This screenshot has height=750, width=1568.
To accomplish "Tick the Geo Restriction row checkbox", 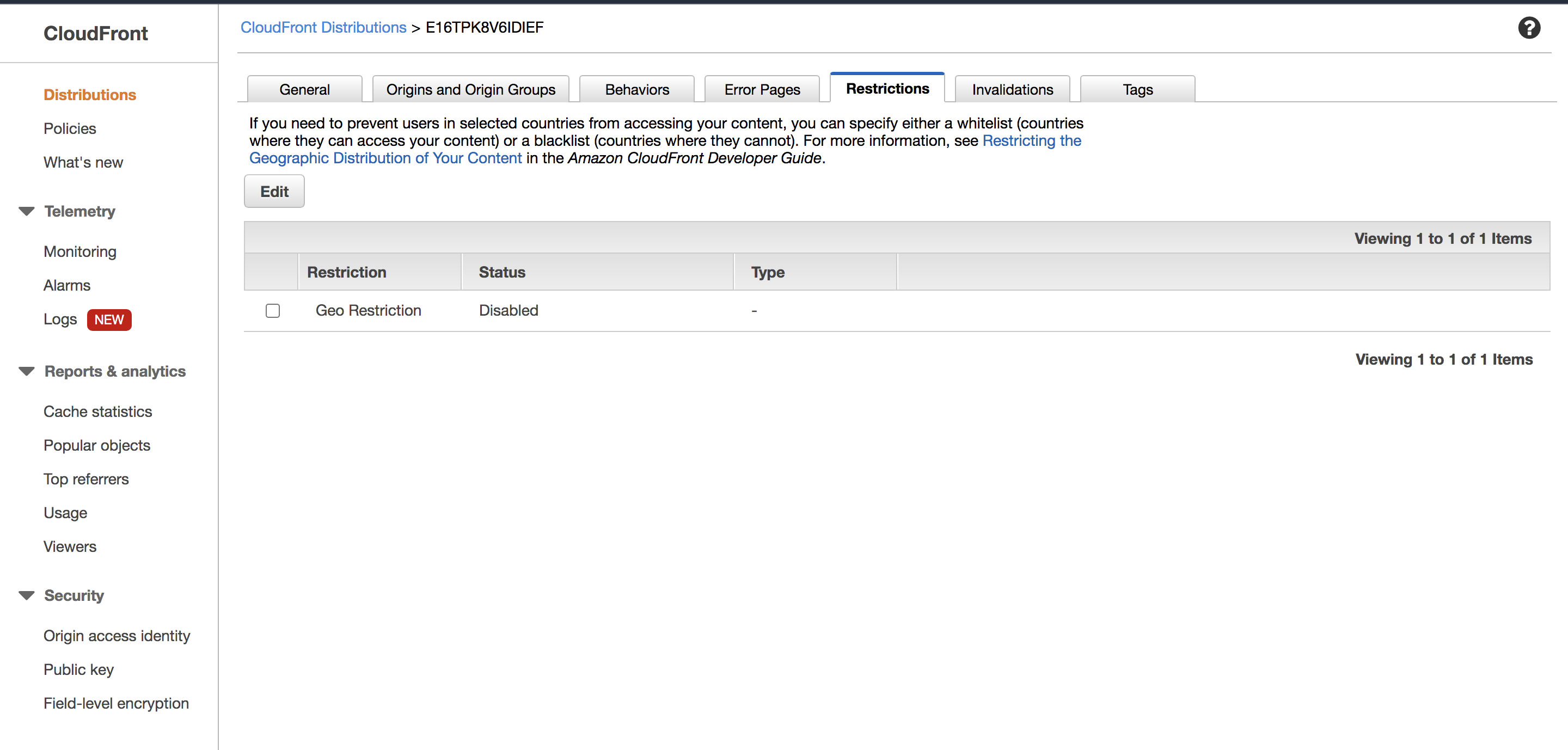I will [x=273, y=311].
